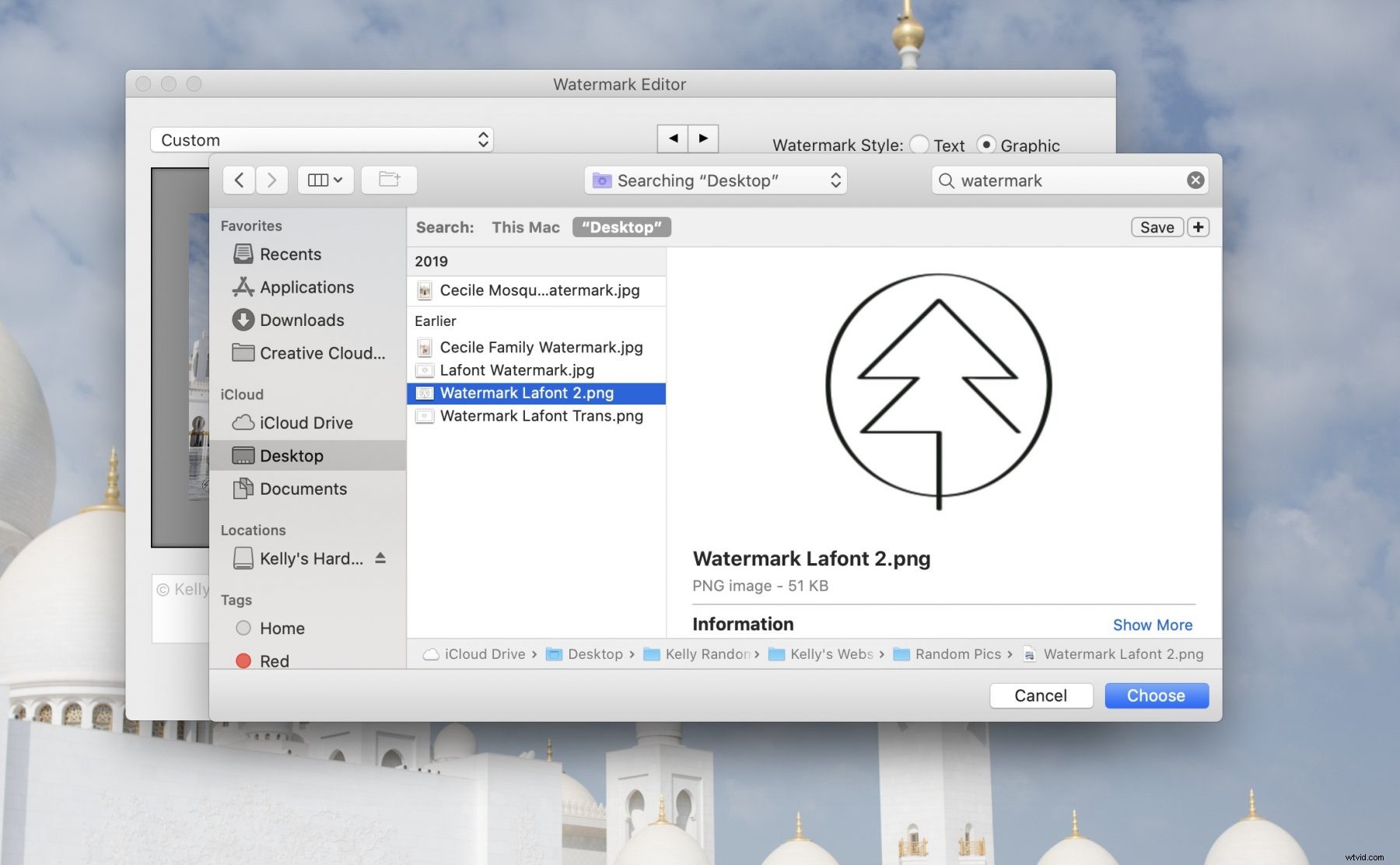Image resolution: width=1400 pixels, height=865 pixels.
Task: Select Watermark Lafont Trans.png file
Action: coord(541,415)
